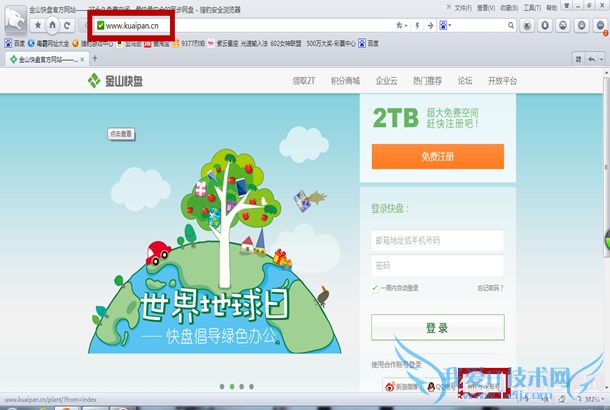Viewport: 610px width, 410px height.
Task: Click the green security shield in address bar
Action: click(x=100, y=26)
